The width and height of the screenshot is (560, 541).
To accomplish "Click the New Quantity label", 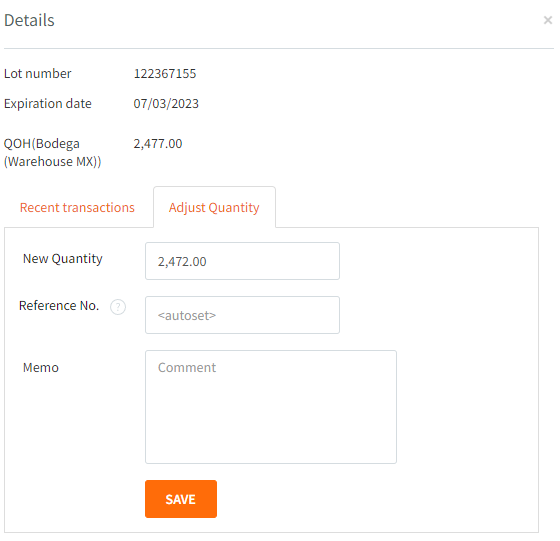I will click(62, 259).
